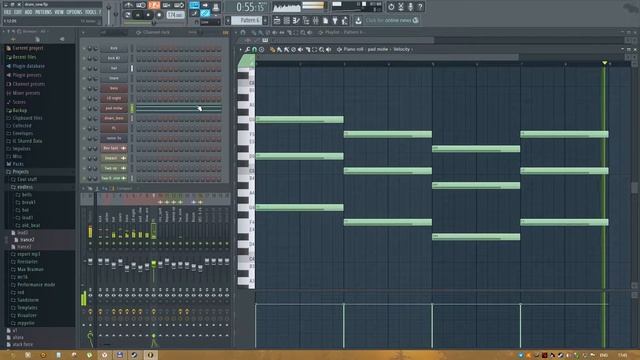Click the green playhead marker on piano roll timeline
The height and width of the screenshot is (360, 640).
(604, 63)
